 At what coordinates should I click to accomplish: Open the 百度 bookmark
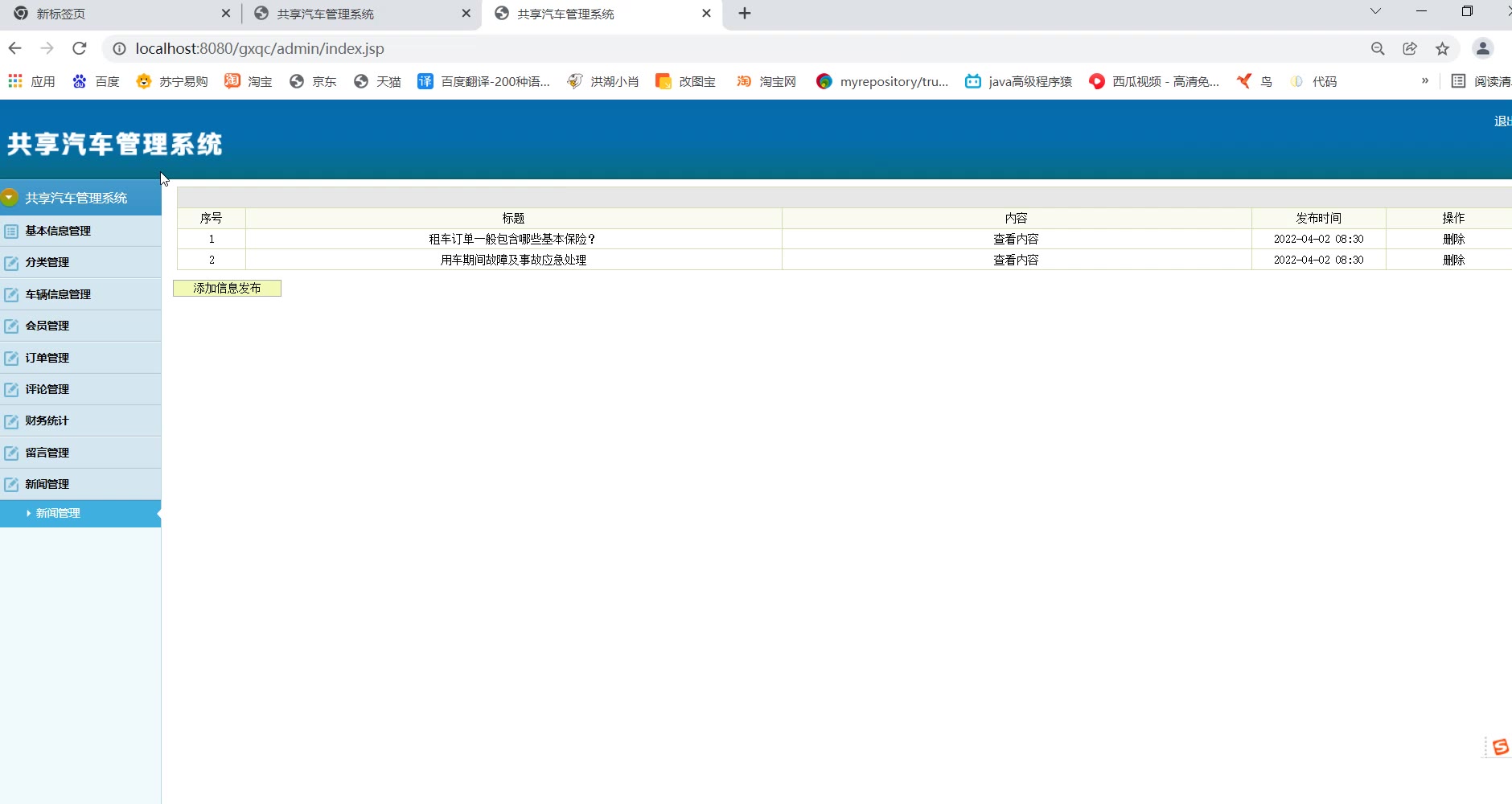pyautogui.click(x=96, y=81)
